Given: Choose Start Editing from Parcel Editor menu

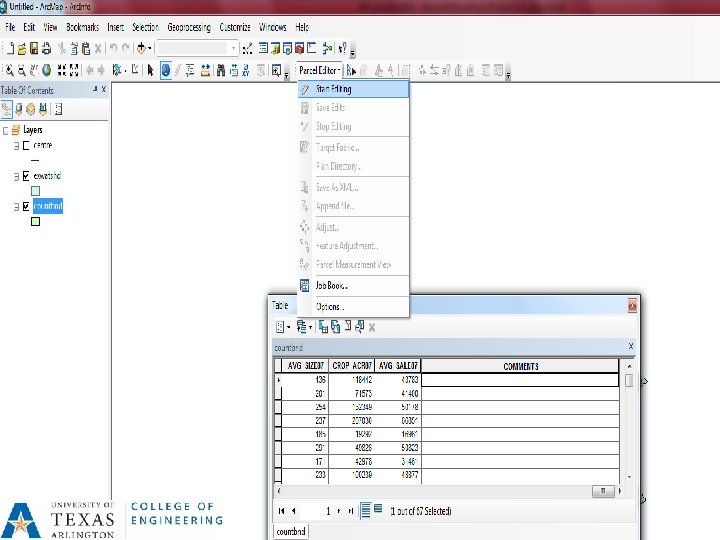Looking at the screenshot, I should click(353, 89).
